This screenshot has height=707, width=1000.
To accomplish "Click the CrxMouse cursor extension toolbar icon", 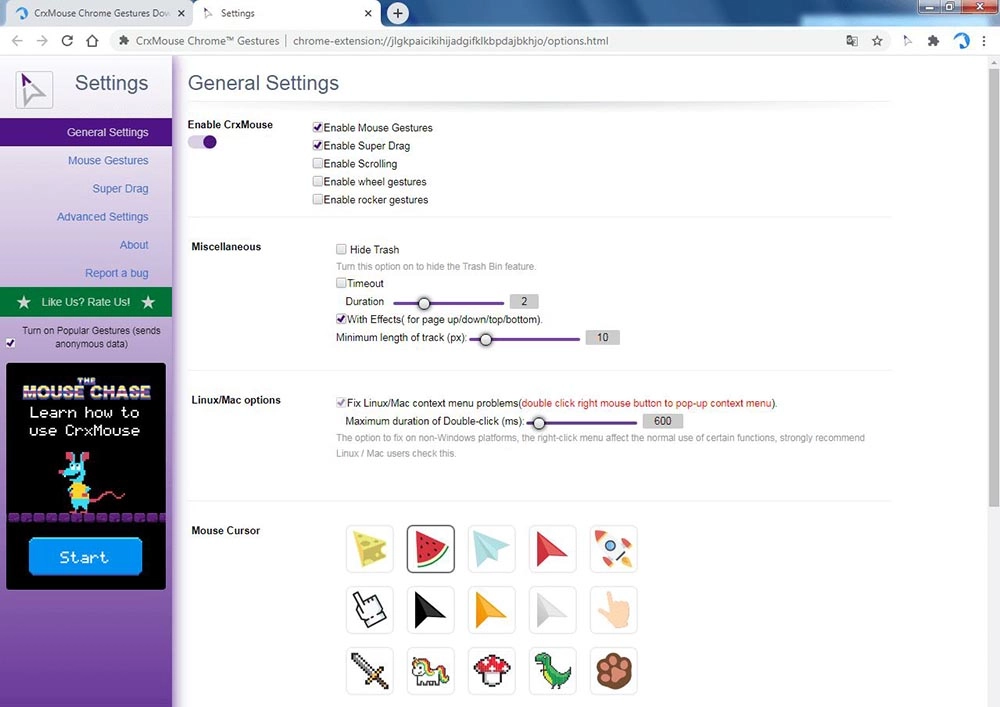I will (907, 41).
